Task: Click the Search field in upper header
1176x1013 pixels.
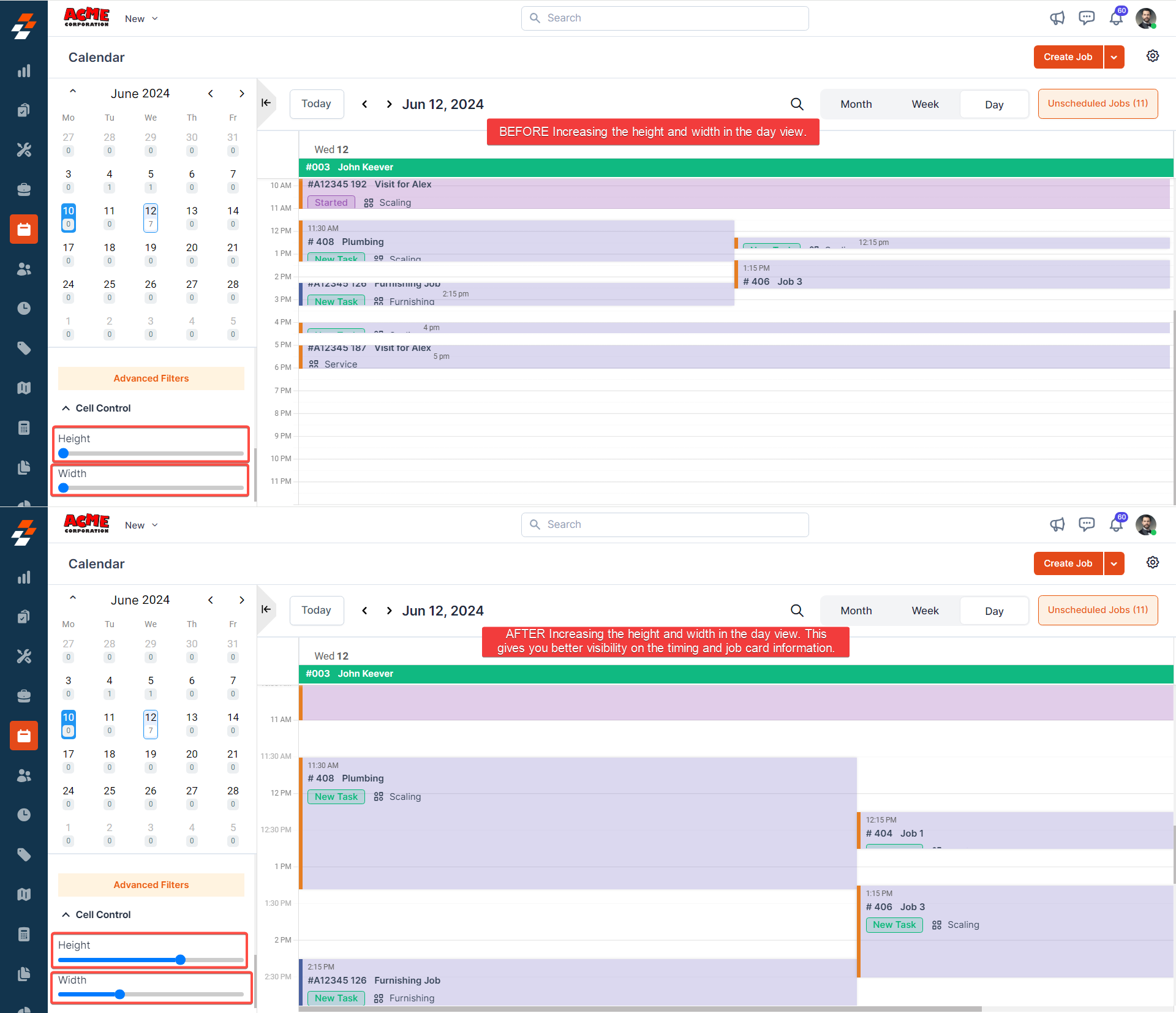Action: pyautogui.click(x=665, y=18)
